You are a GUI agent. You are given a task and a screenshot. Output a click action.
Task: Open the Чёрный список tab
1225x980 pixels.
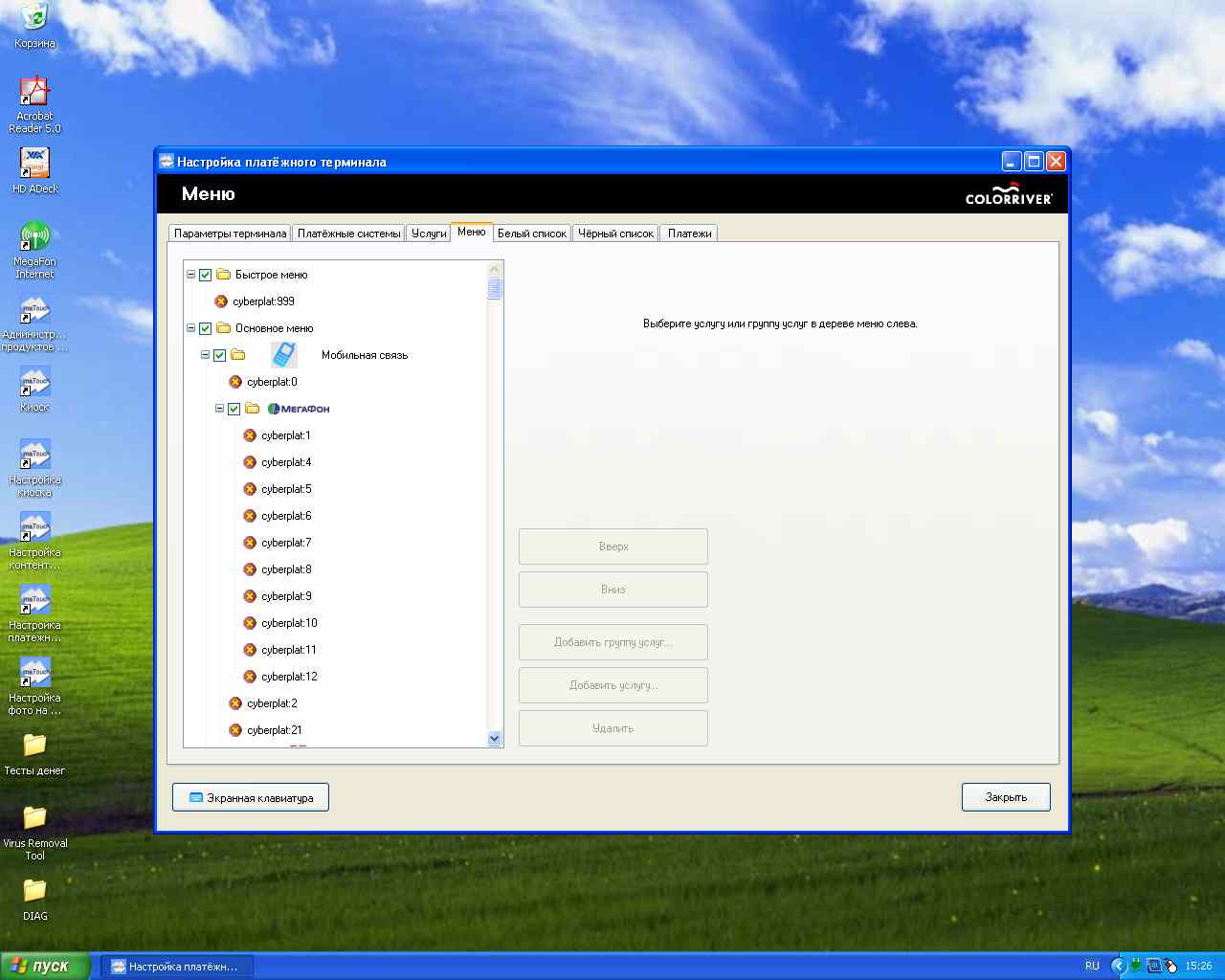(x=615, y=234)
